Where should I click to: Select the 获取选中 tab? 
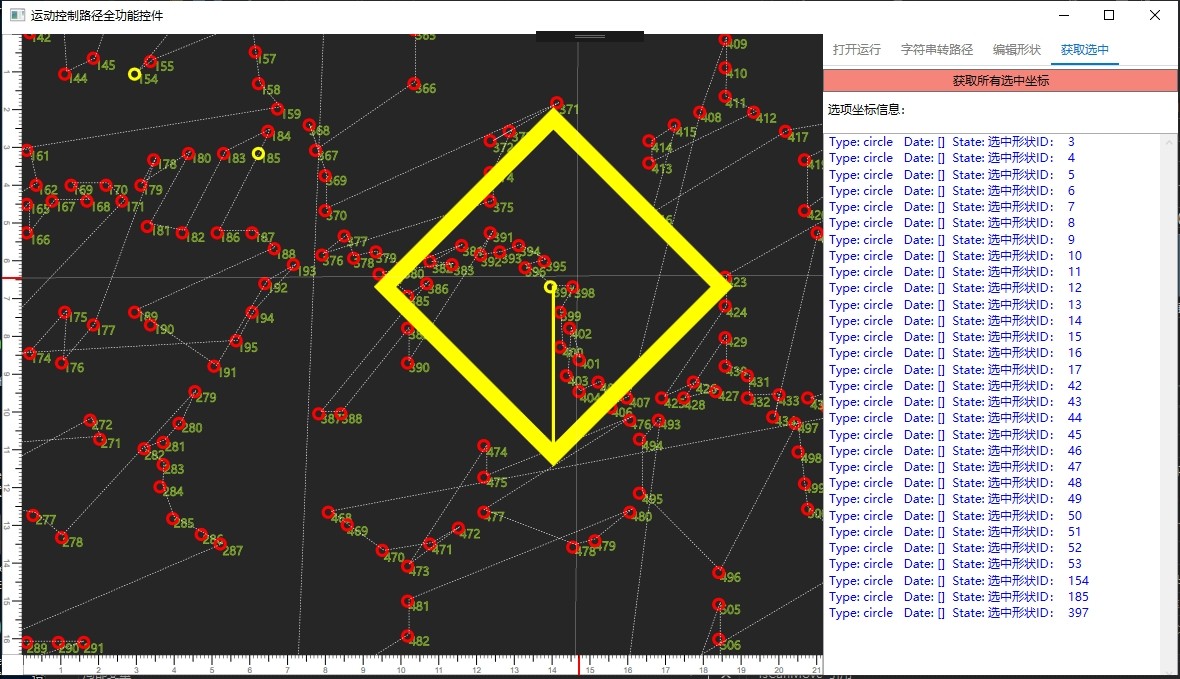tap(1084, 50)
